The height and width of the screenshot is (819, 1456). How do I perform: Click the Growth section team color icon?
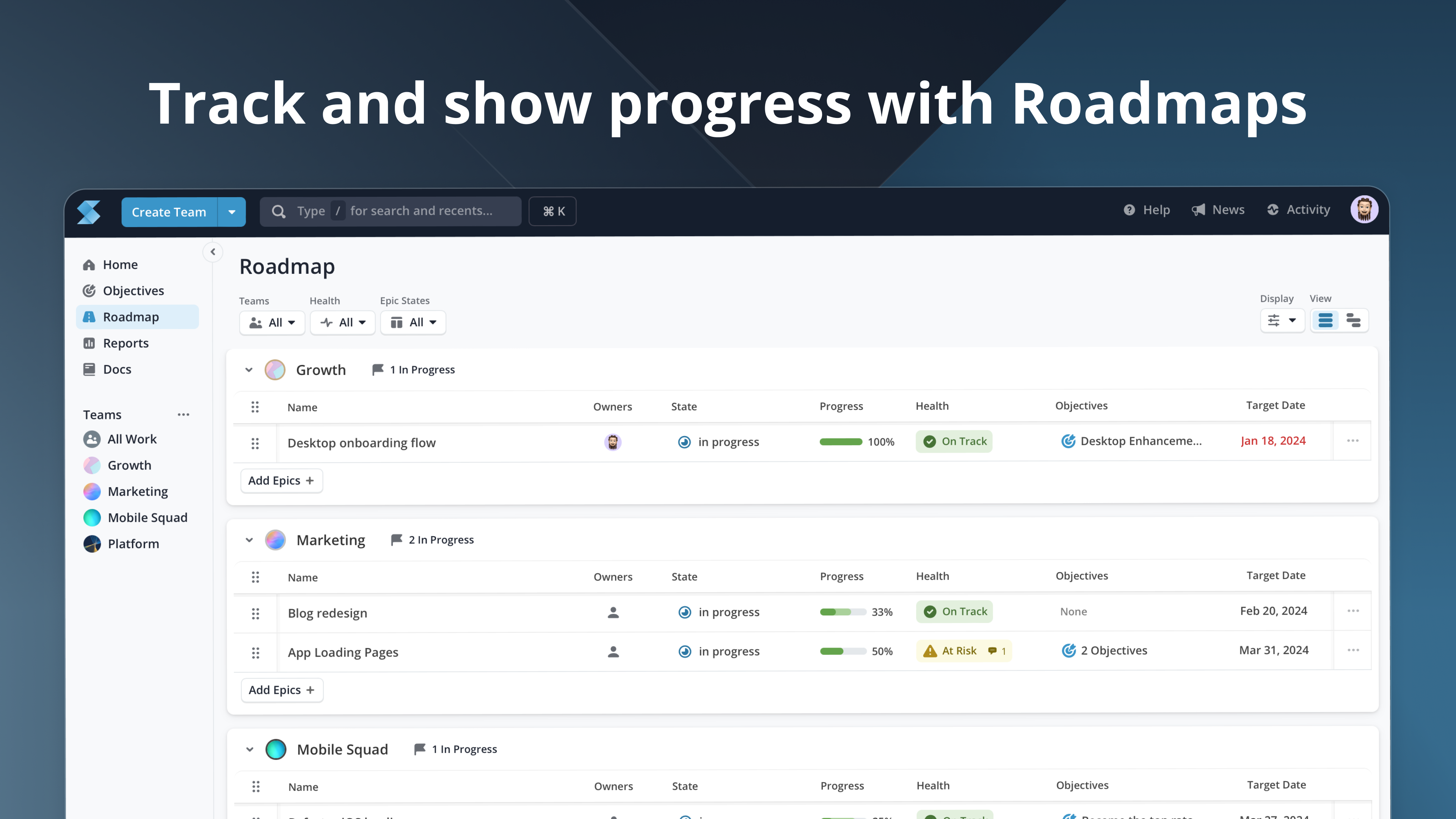275,370
